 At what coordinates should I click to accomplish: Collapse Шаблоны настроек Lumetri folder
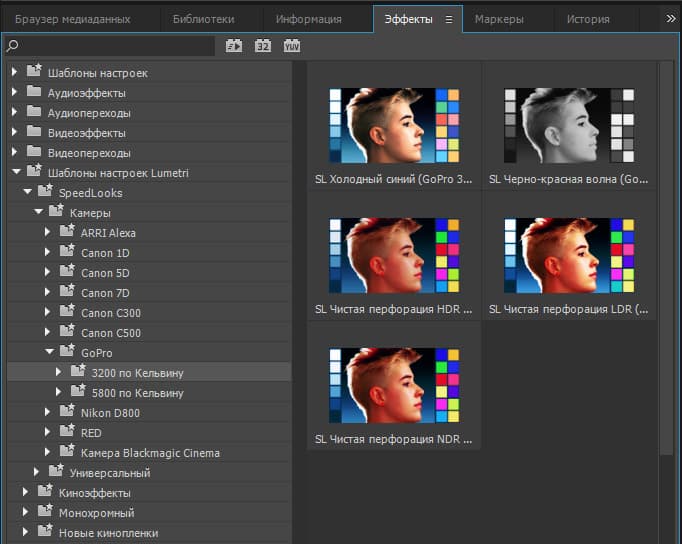(16, 172)
